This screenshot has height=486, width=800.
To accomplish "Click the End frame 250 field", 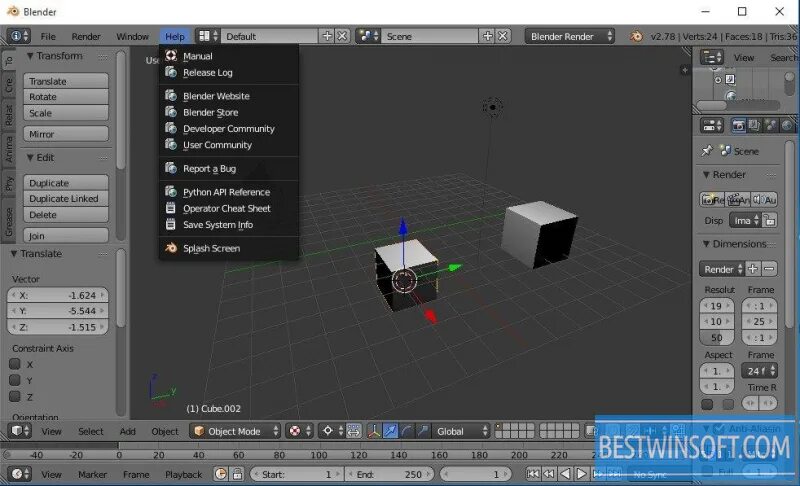I will pyautogui.click(x=389, y=474).
